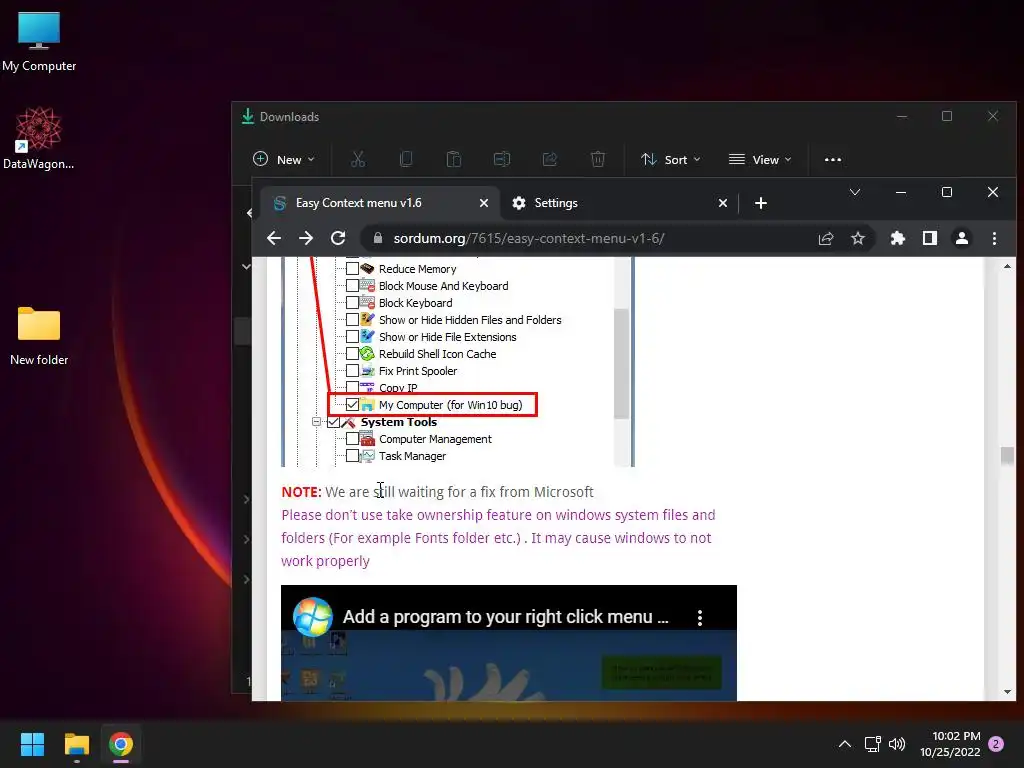Click the 'Copy IP' tree row text
1024x768 pixels.
point(398,387)
